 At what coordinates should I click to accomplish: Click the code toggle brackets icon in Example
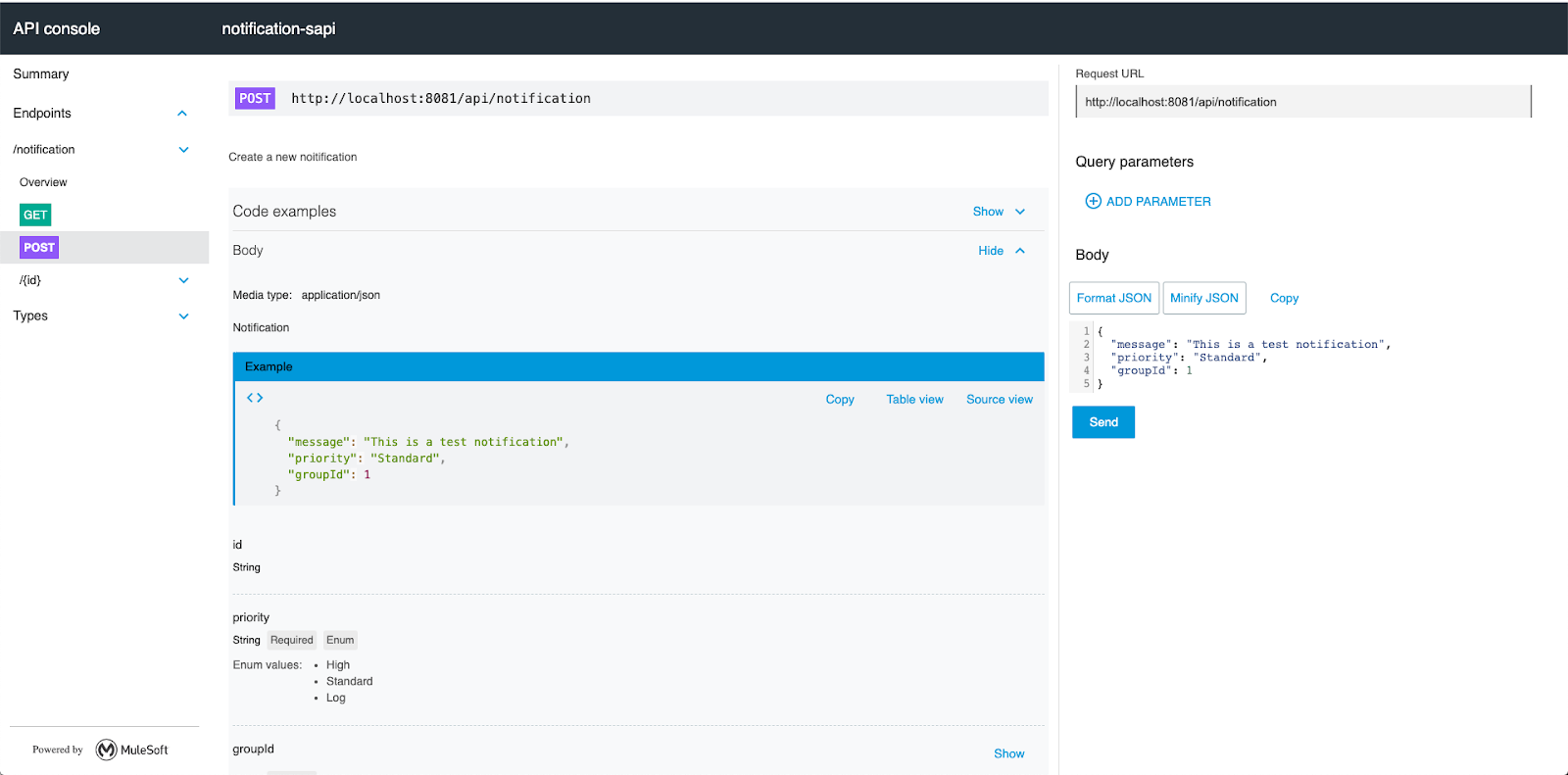coord(255,398)
